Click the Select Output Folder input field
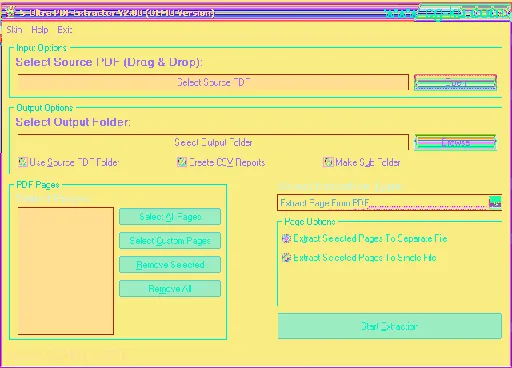512x368 pixels. pyautogui.click(x=213, y=142)
